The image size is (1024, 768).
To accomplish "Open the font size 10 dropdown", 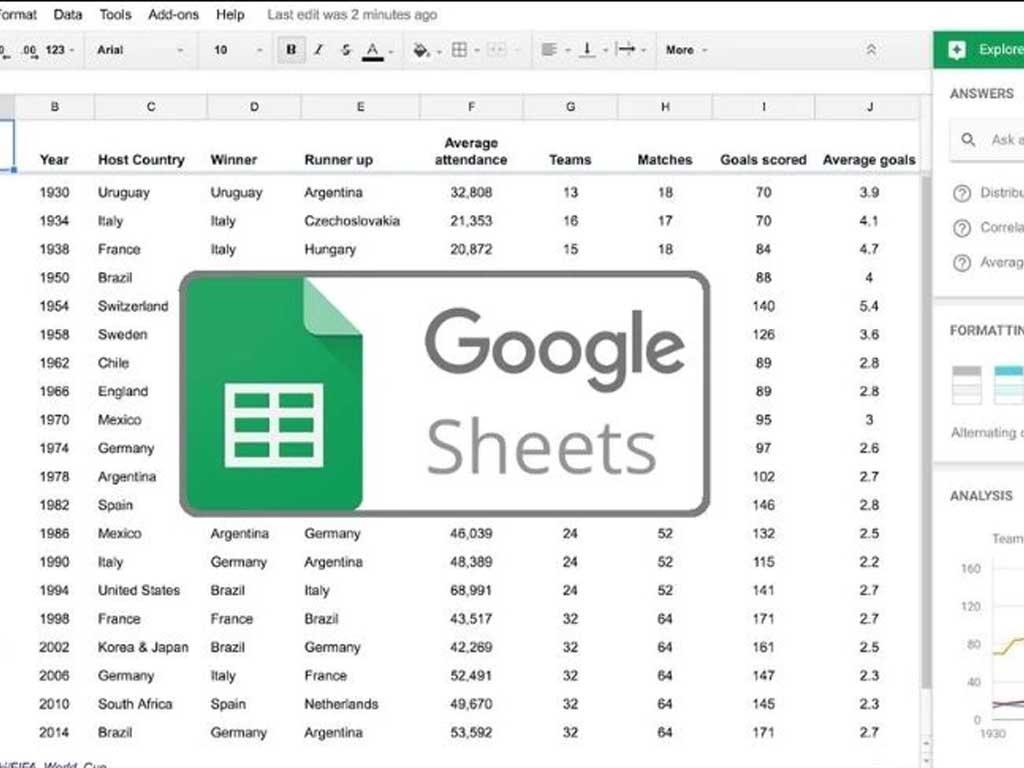I will (238, 50).
